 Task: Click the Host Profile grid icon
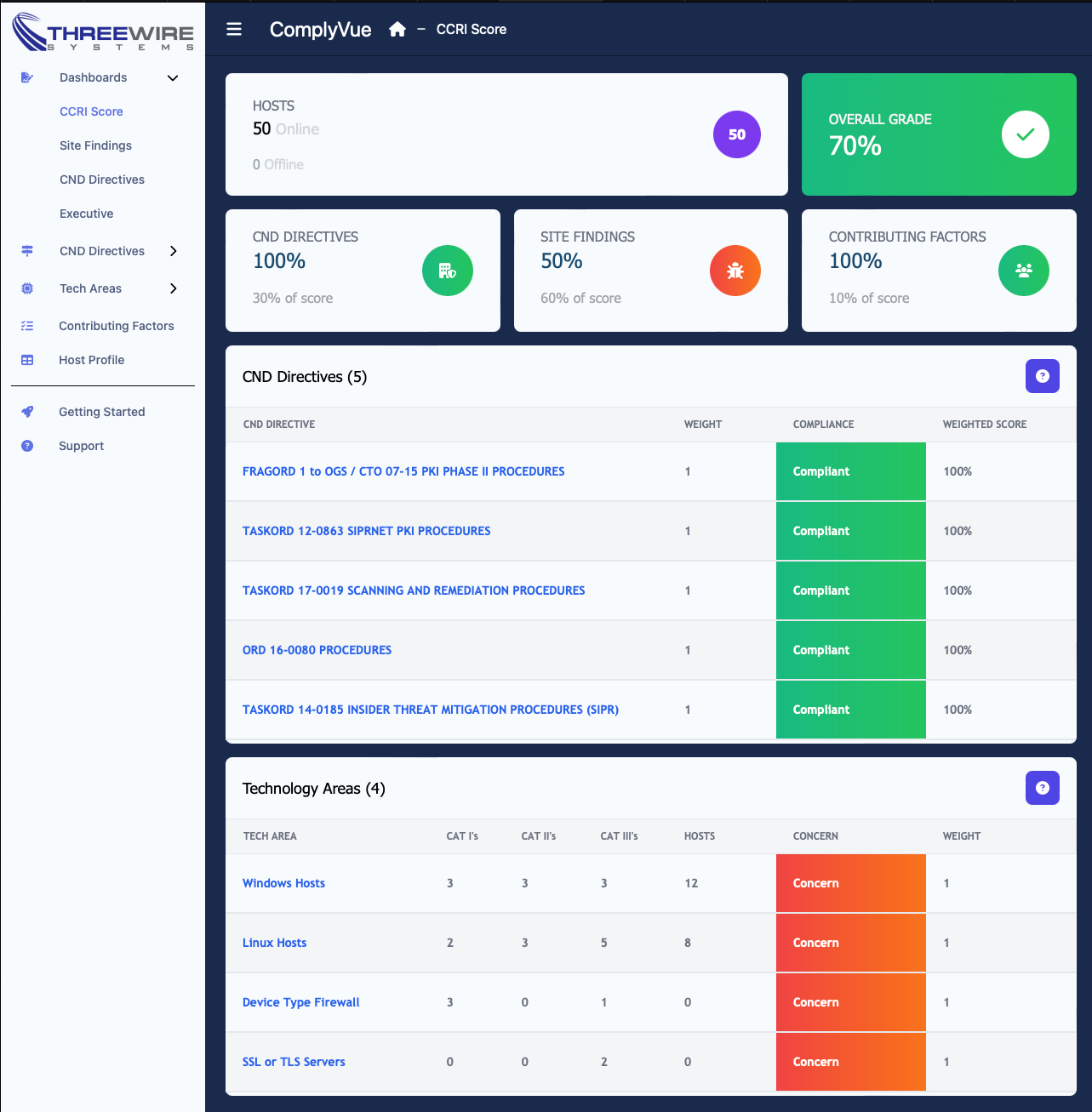[27, 360]
